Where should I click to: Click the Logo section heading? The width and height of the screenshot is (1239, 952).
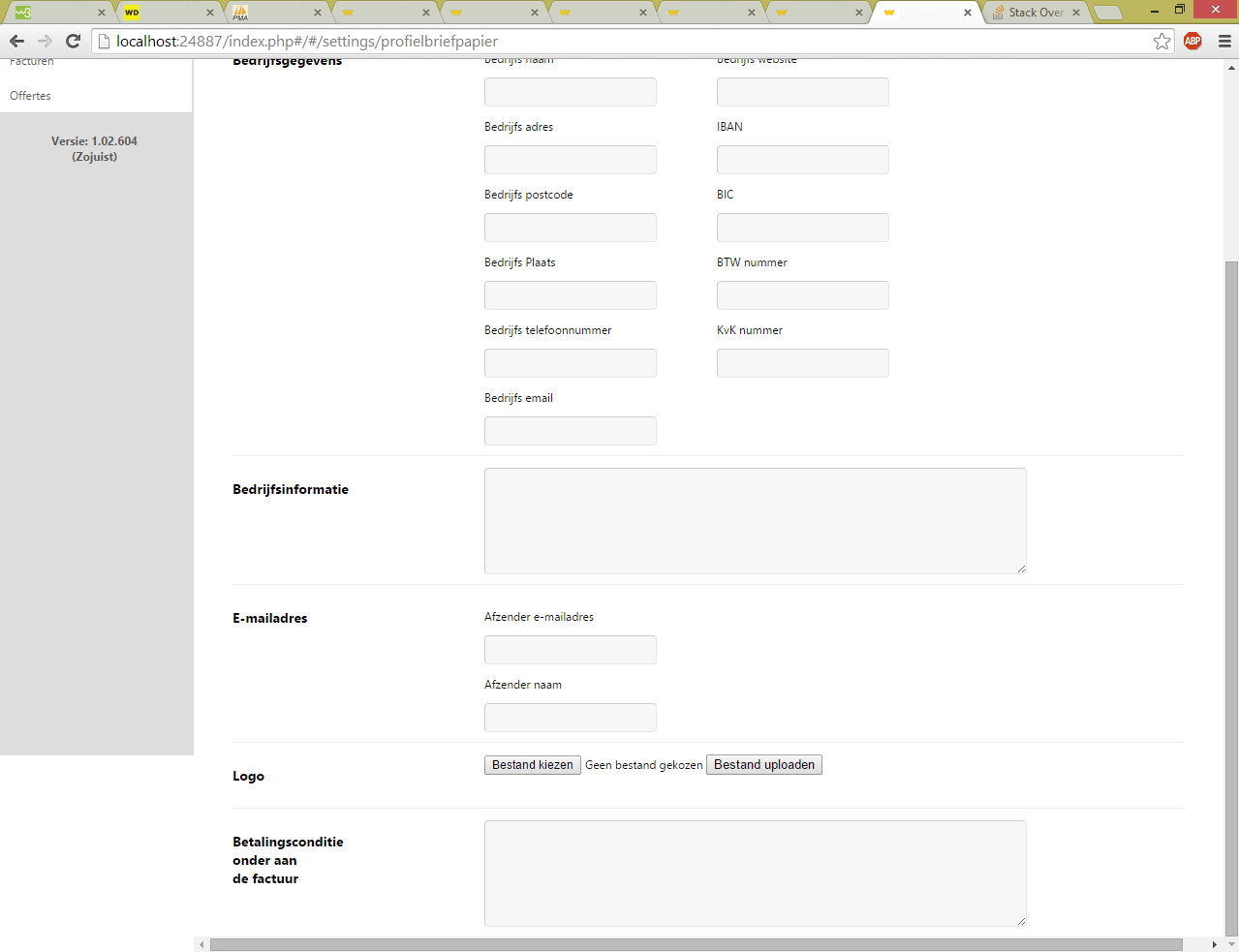pyautogui.click(x=248, y=776)
